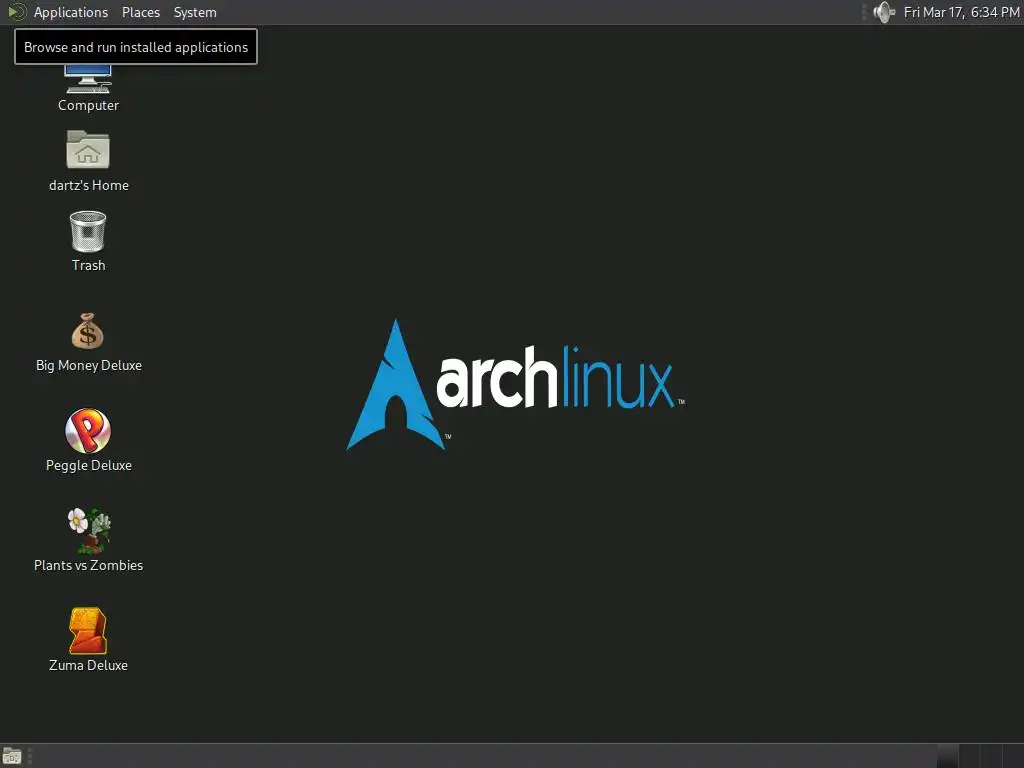Click the Show Desktop button in bottom panel

coord(12,756)
